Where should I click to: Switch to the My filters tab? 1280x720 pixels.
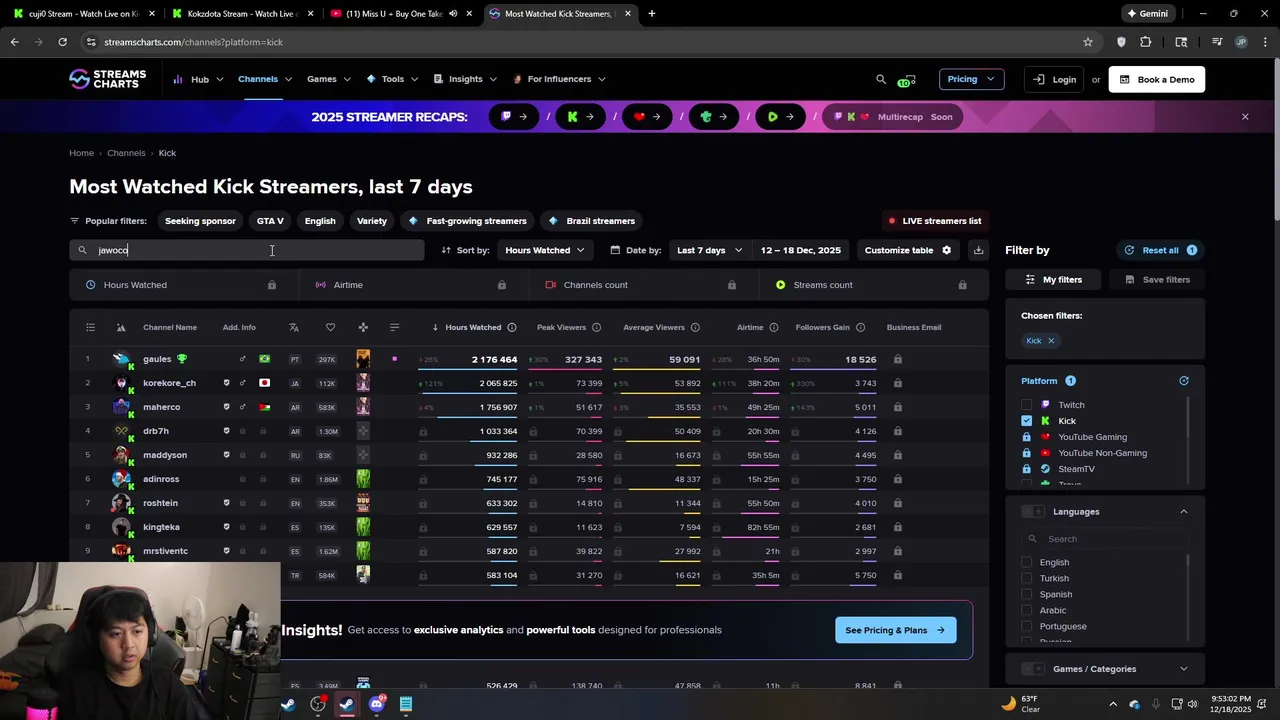tap(1055, 280)
